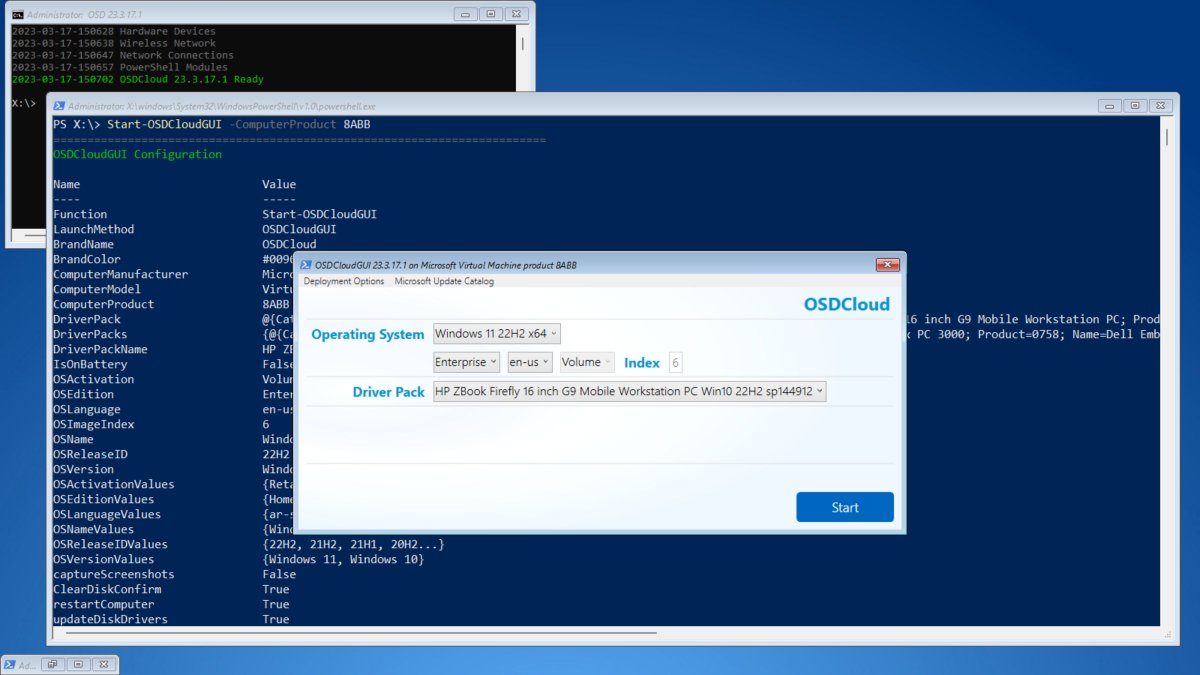Close the OSD 23.3.17.1 command window
This screenshot has width=1200, height=675.
(517, 14)
